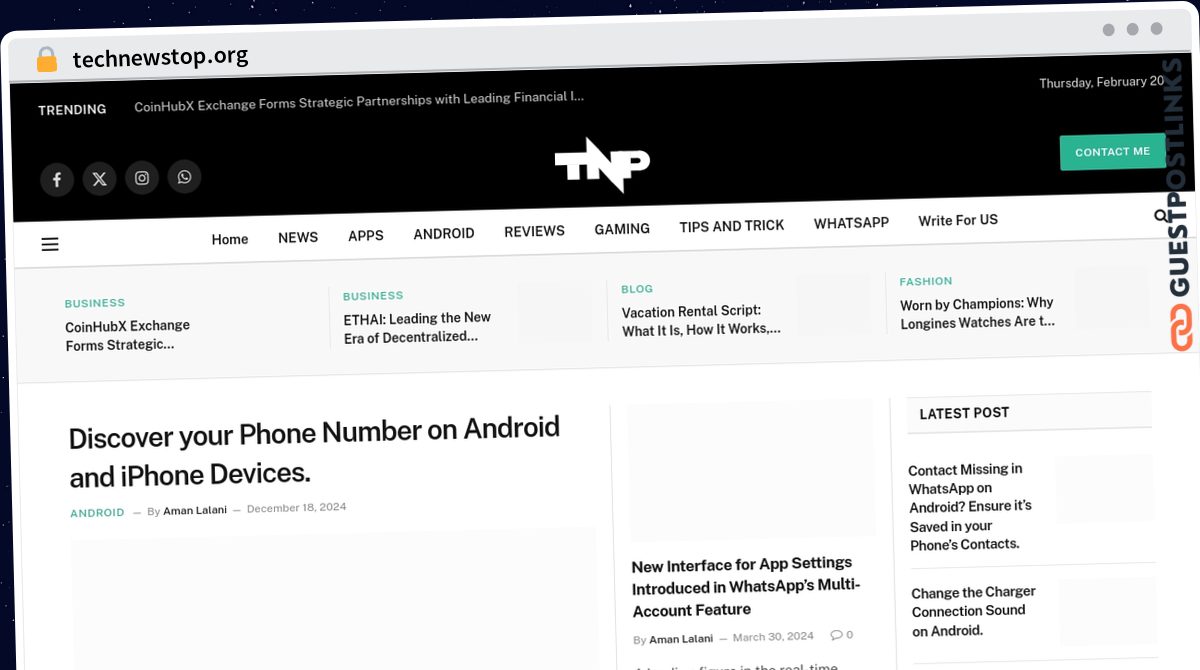Open the APPS menu item
Screen dimensions: 1200x670
point(366,235)
